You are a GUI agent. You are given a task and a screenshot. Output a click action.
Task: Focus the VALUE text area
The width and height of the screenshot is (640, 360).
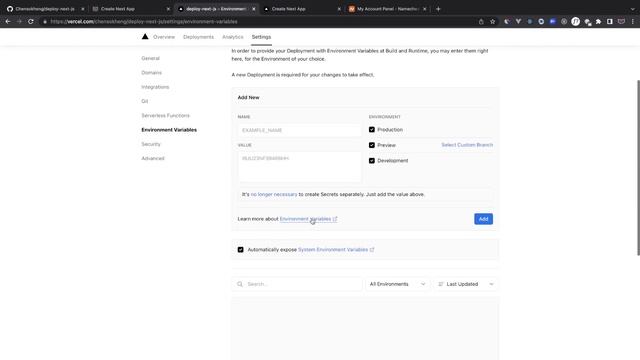click(299, 167)
